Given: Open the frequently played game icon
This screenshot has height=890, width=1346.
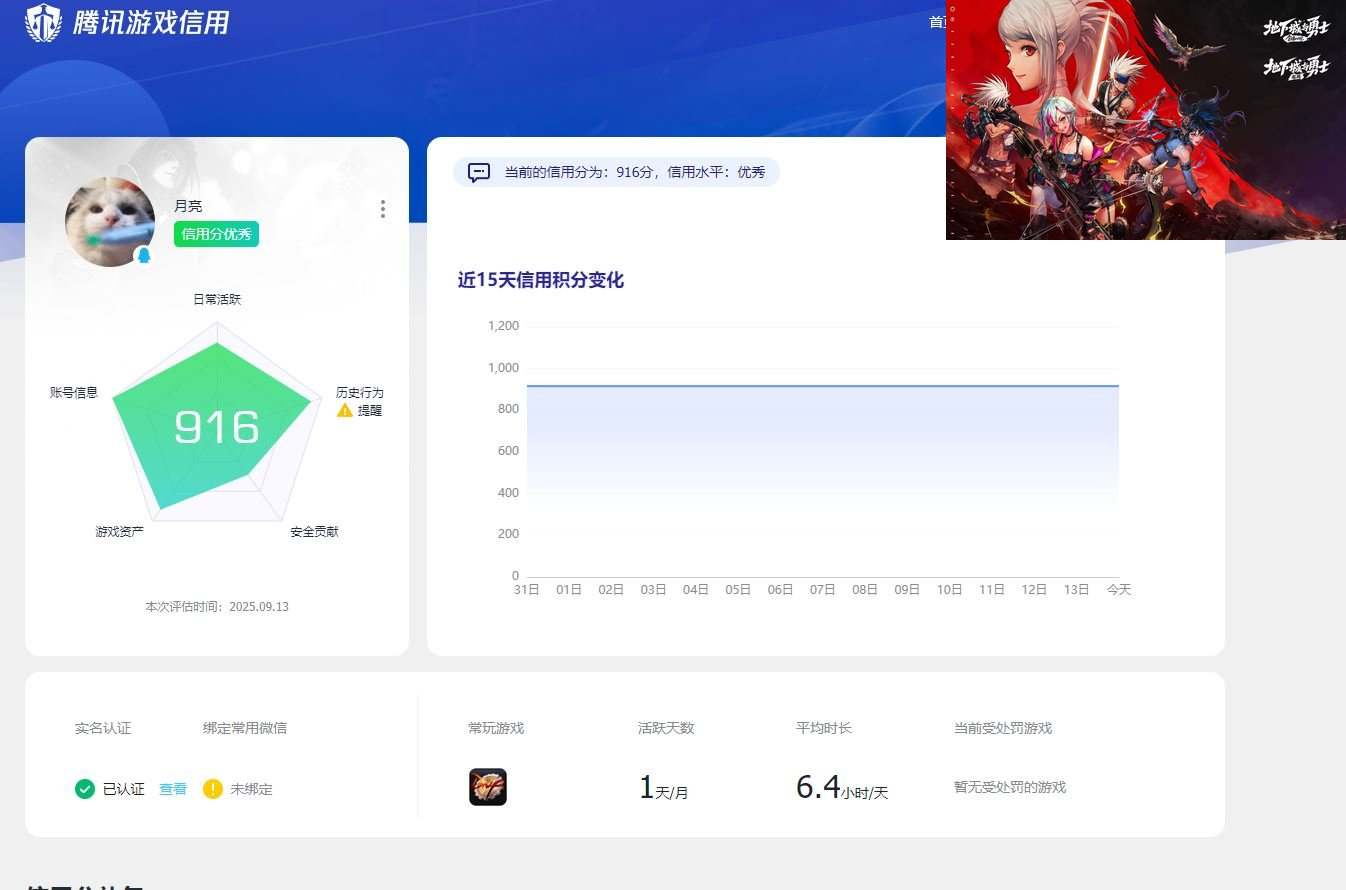Looking at the screenshot, I should click(488, 787).
